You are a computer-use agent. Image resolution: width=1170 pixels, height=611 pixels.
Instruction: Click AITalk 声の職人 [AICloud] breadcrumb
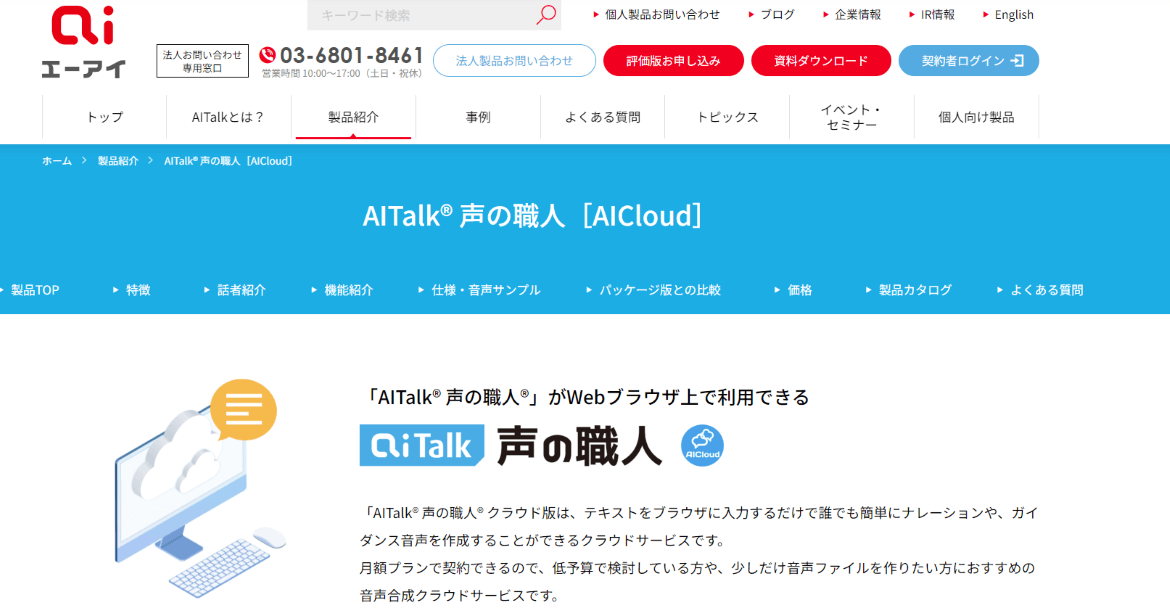pyautogui.click(x=228, y=160)
